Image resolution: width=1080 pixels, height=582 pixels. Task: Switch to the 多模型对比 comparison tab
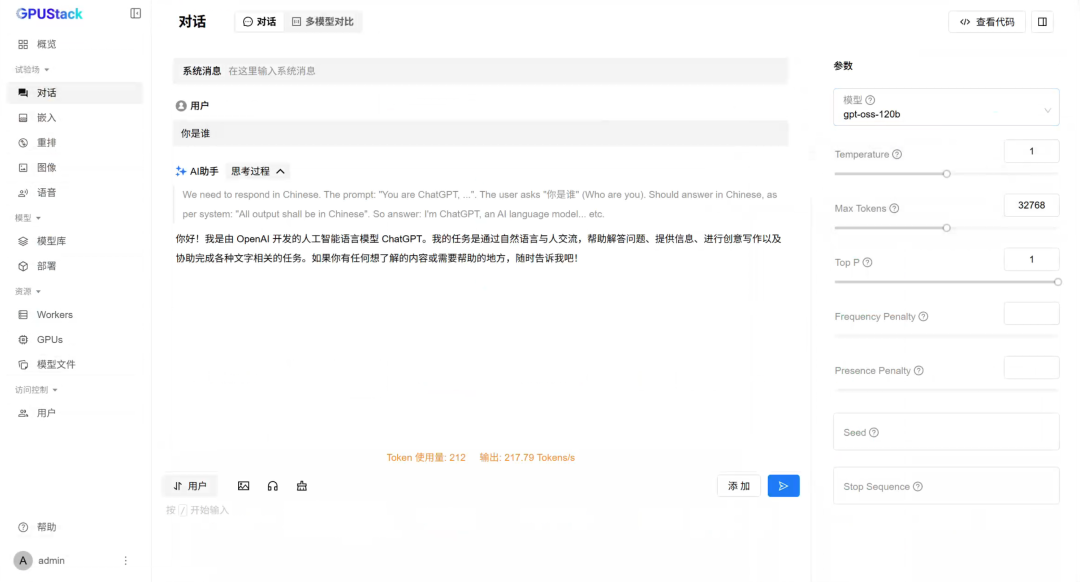(x=321, y=20)
